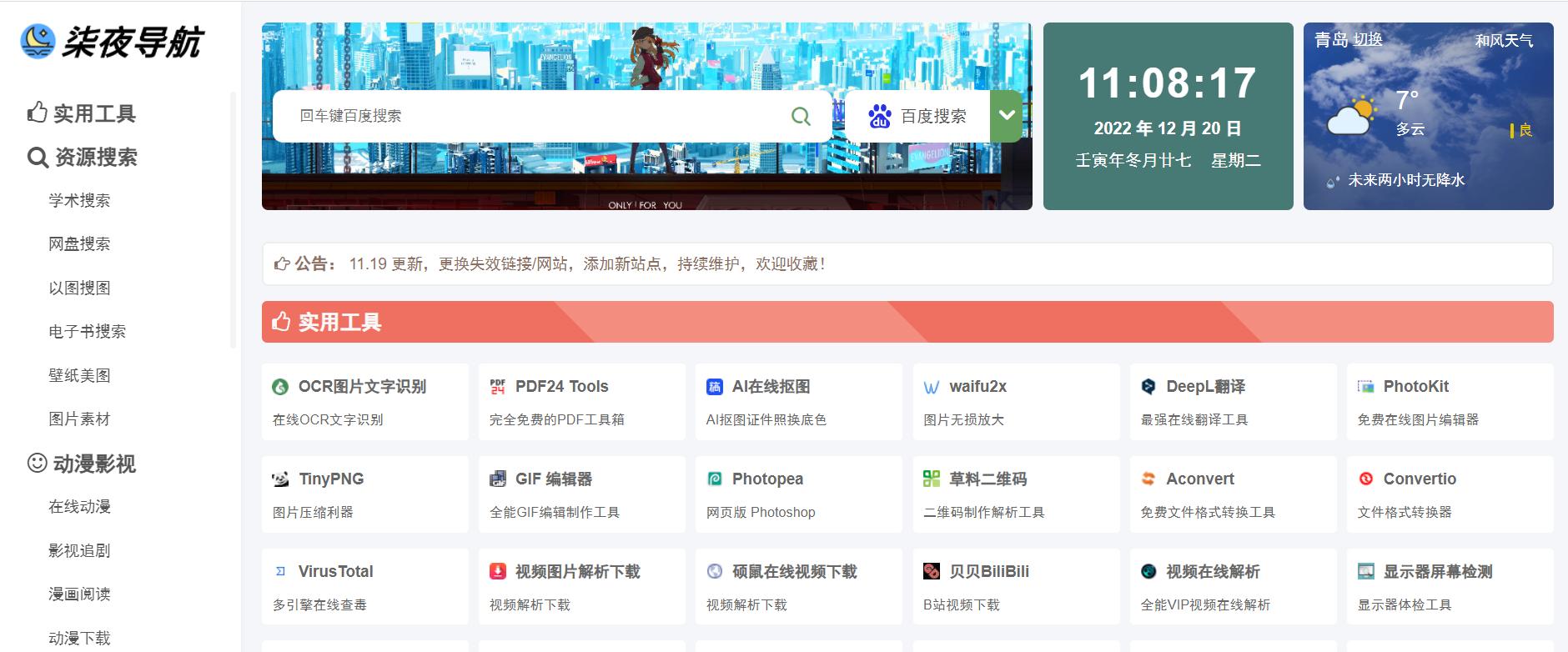Image resolution: width=1568 pixels, height=652 pixels.
Task: Click the TinyPNG panda icon
Action: [x=280, y=479]
